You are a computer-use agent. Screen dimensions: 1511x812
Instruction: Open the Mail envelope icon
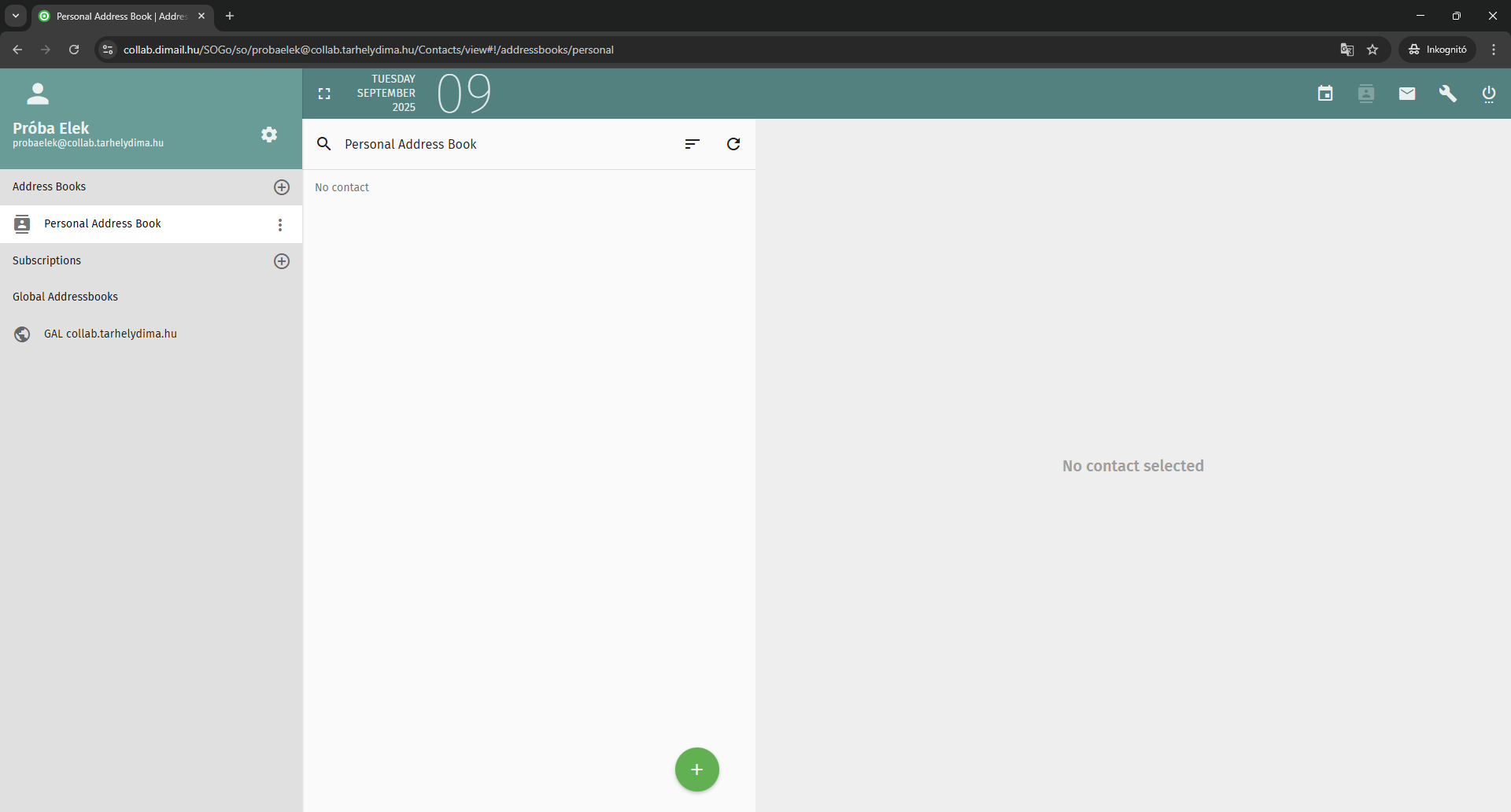1407,94
